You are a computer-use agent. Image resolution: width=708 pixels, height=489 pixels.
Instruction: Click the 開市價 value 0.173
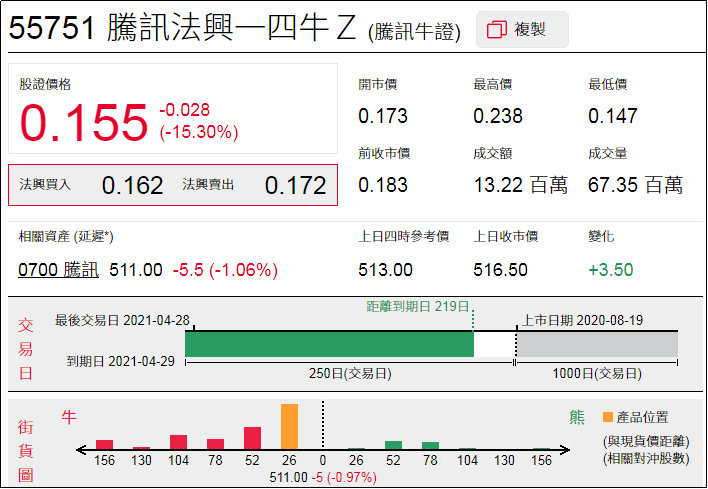click(x=383, y=116)
